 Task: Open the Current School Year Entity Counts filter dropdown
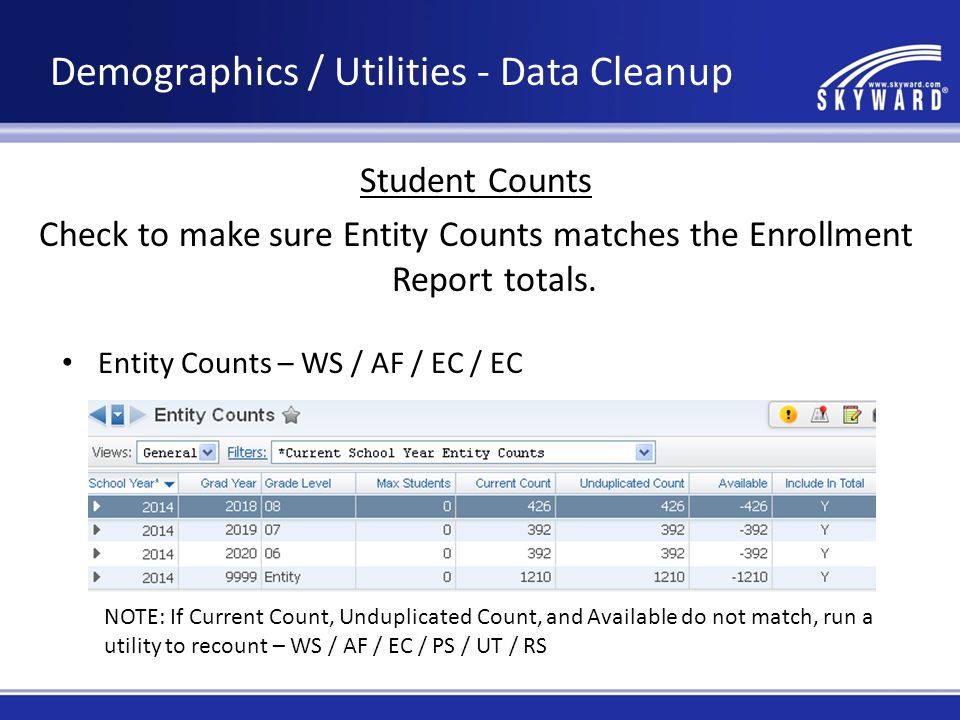463,452
